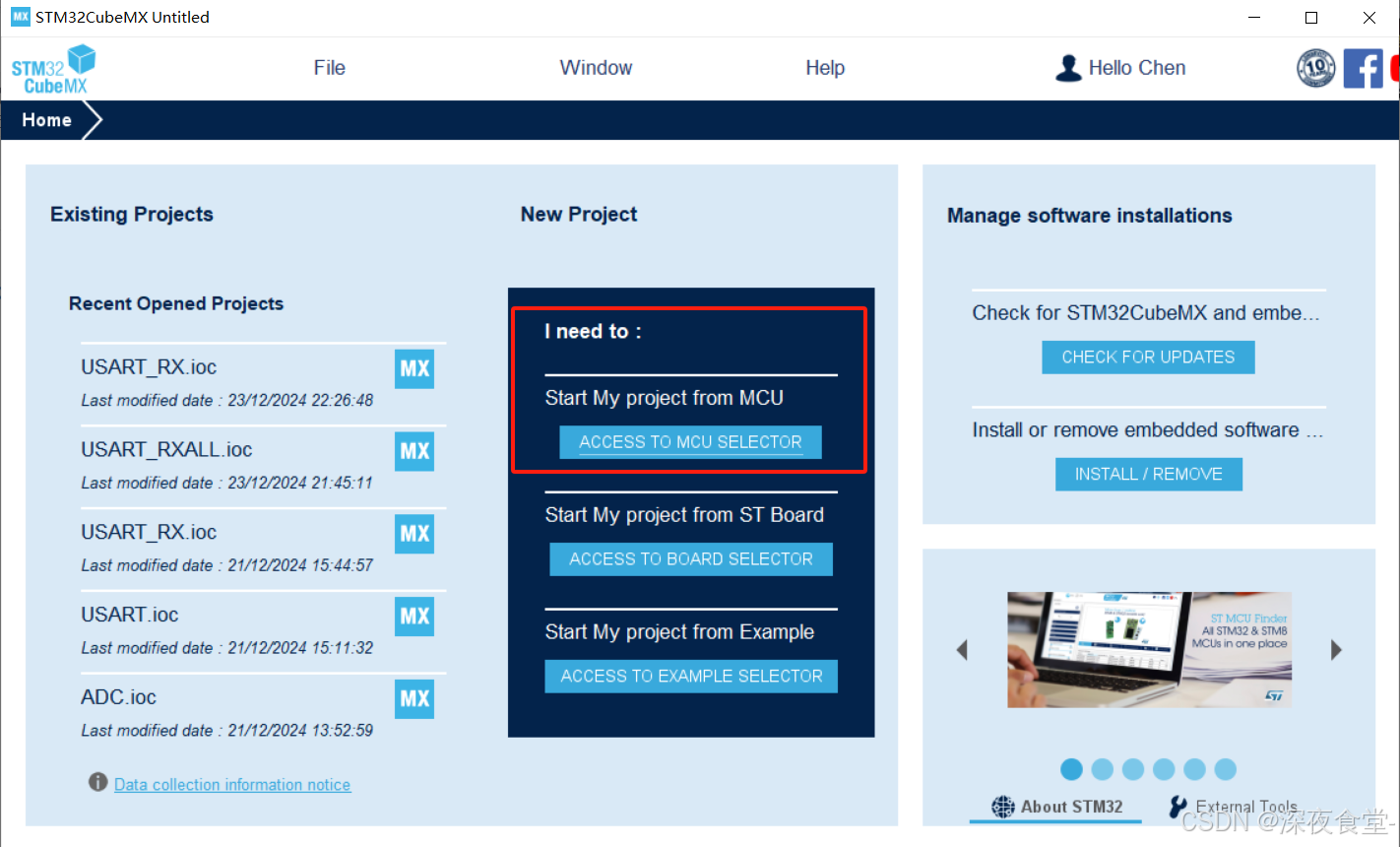1400x847 pixels.
Task: Click CHECK FOR UPDATES button
Action: [x=1148, y=358]
